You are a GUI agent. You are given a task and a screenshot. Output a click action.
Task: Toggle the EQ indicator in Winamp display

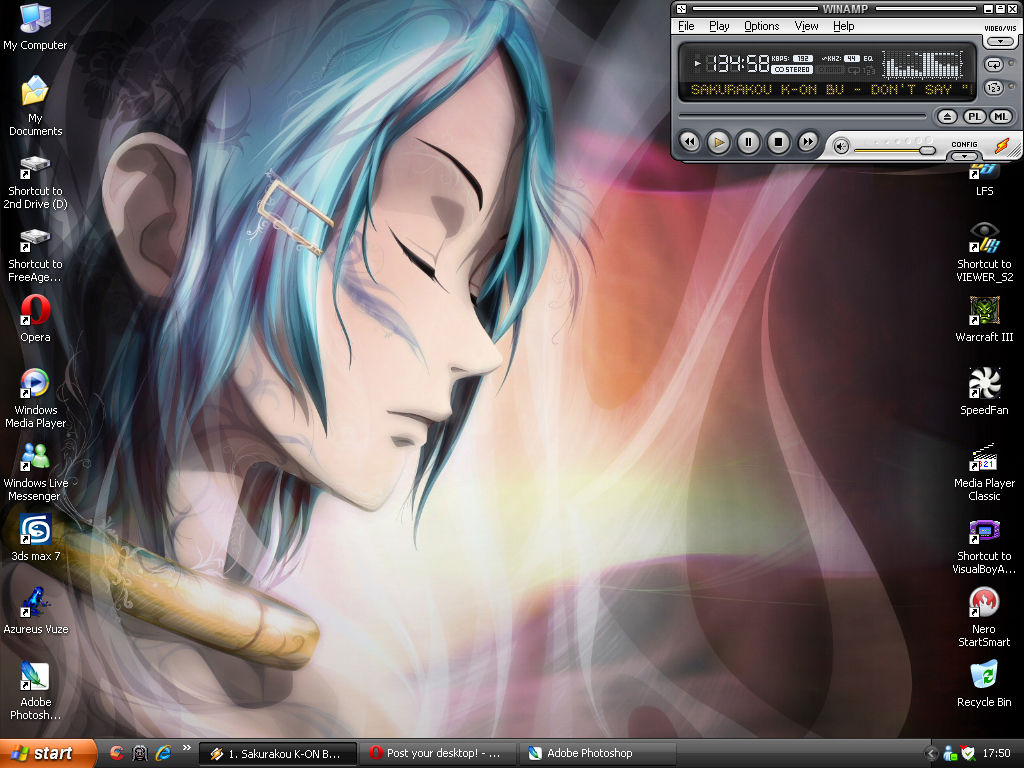868,59
